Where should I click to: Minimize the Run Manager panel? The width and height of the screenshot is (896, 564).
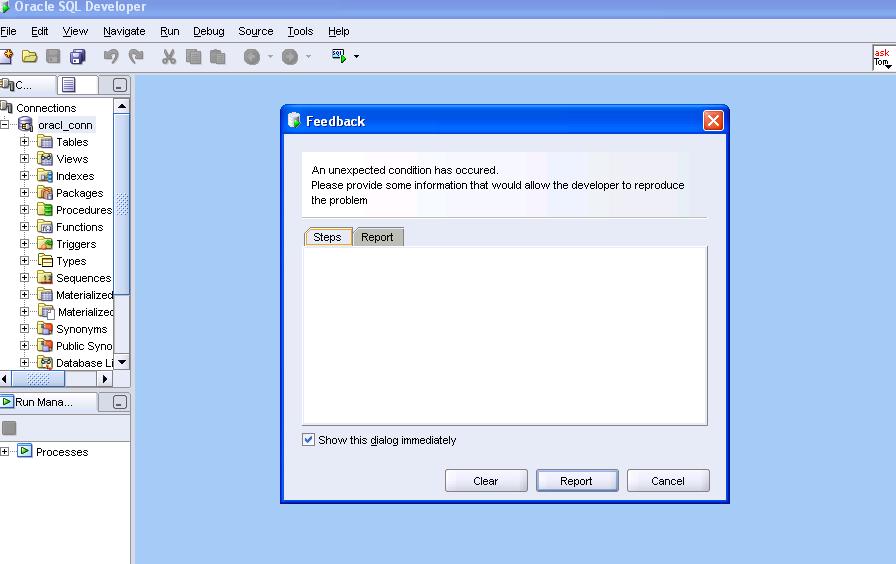coord(120,402)
